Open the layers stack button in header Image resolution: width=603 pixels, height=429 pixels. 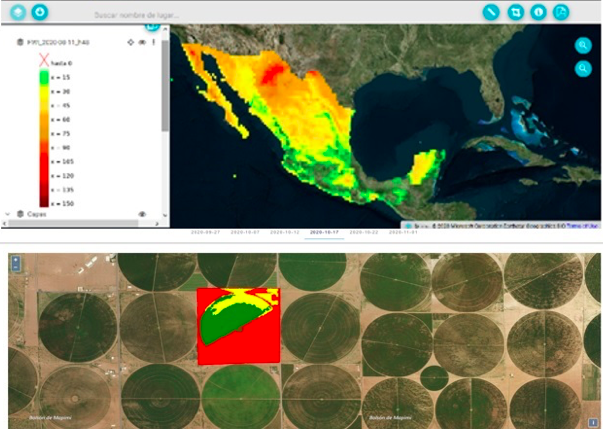(x=18, y=13)
